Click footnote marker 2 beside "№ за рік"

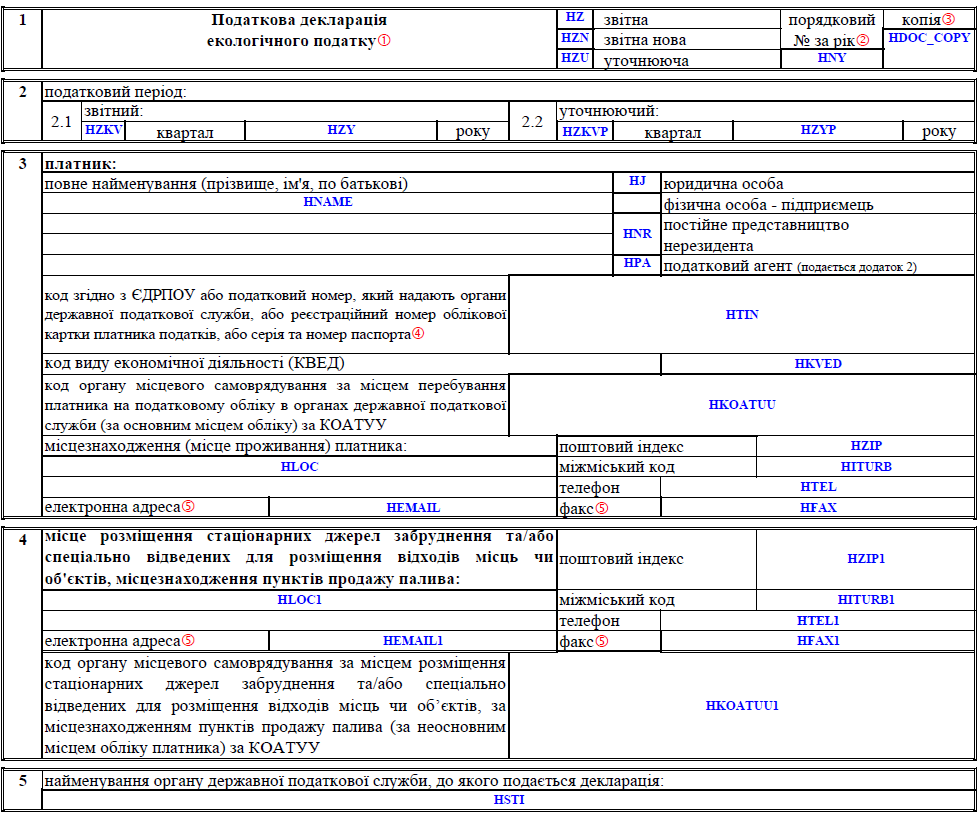[863, 40]
